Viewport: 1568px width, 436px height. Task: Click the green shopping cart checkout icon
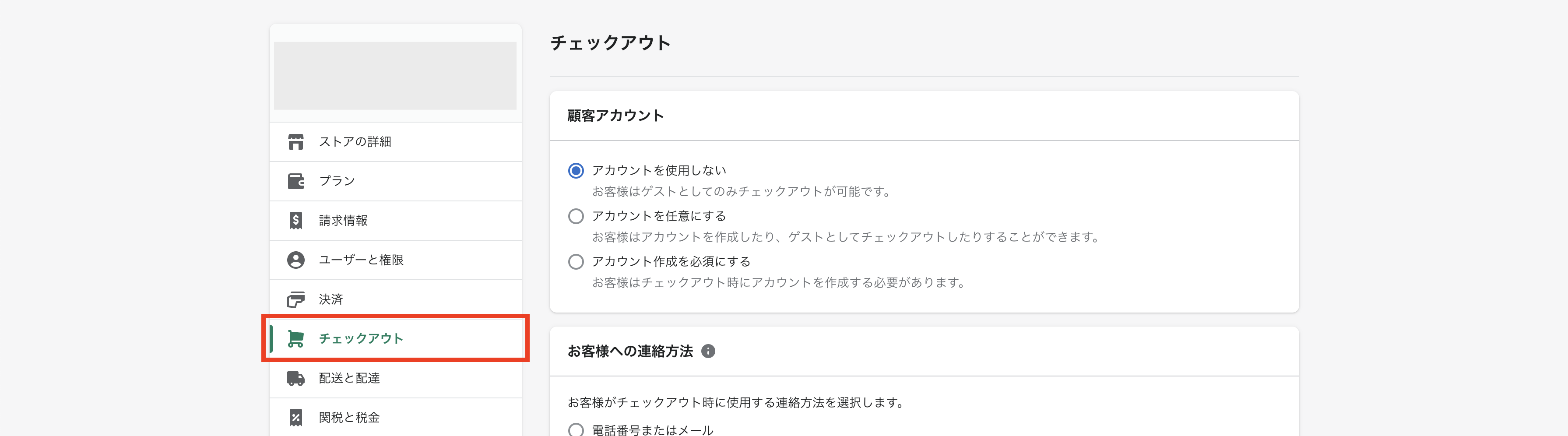click(296, 338)
